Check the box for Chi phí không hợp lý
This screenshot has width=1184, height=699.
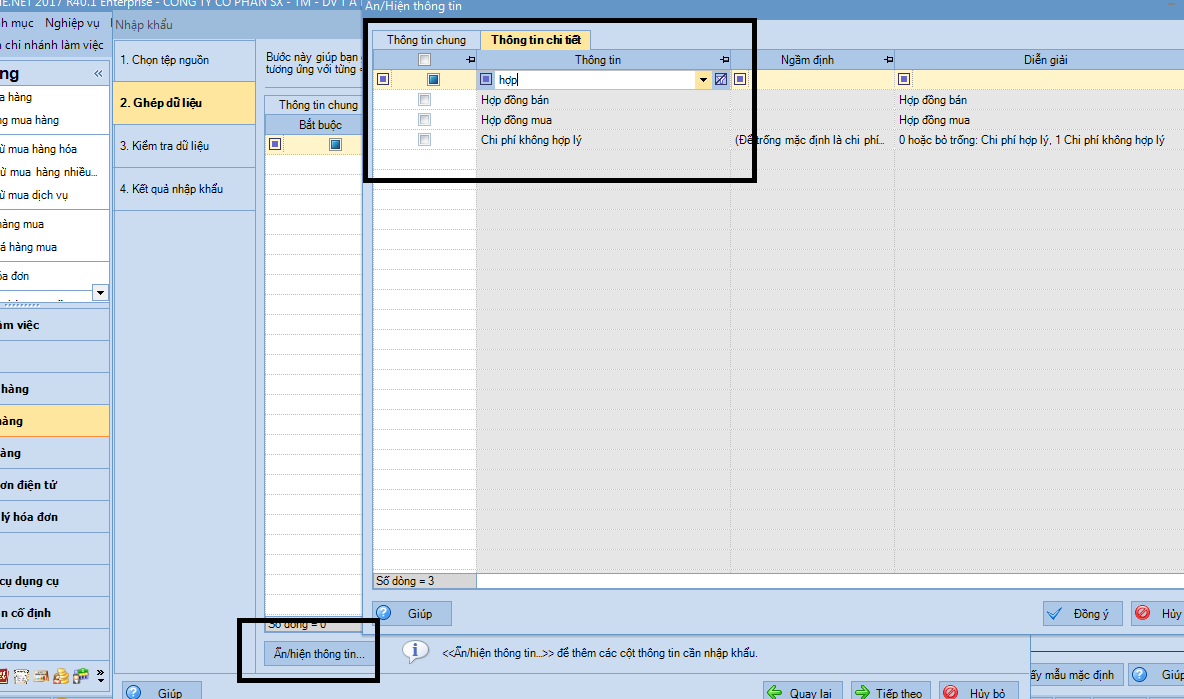(424, 140)
